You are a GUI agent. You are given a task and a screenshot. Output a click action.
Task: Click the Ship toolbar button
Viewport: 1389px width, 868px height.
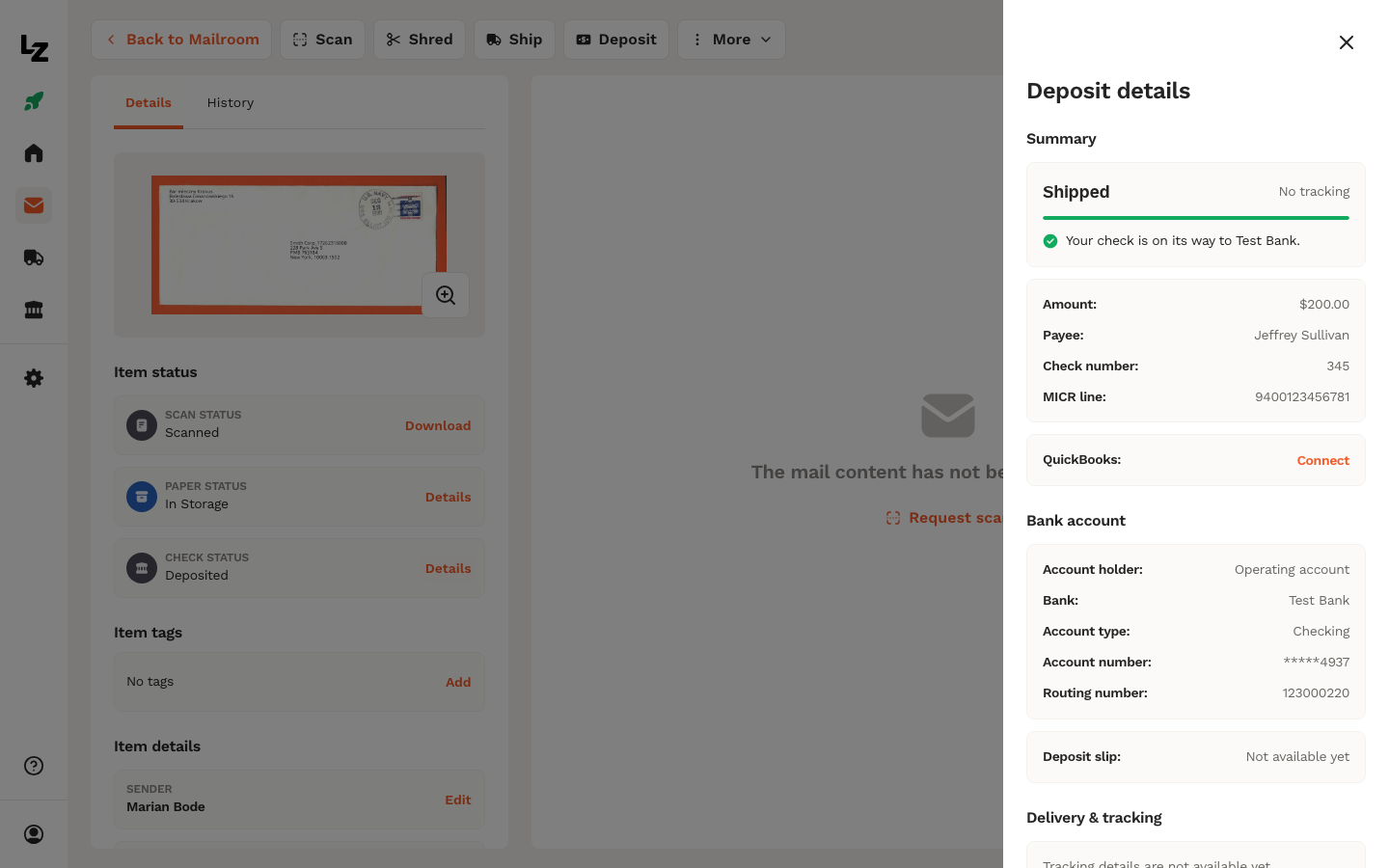(x=514, y=40)
